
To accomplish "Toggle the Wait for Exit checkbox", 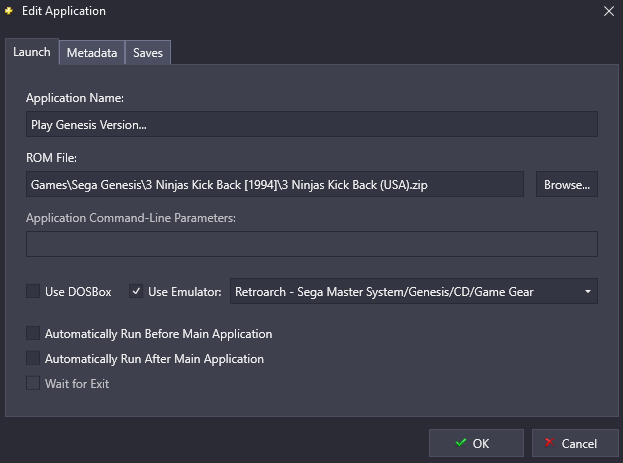I will tap(34, 383).
